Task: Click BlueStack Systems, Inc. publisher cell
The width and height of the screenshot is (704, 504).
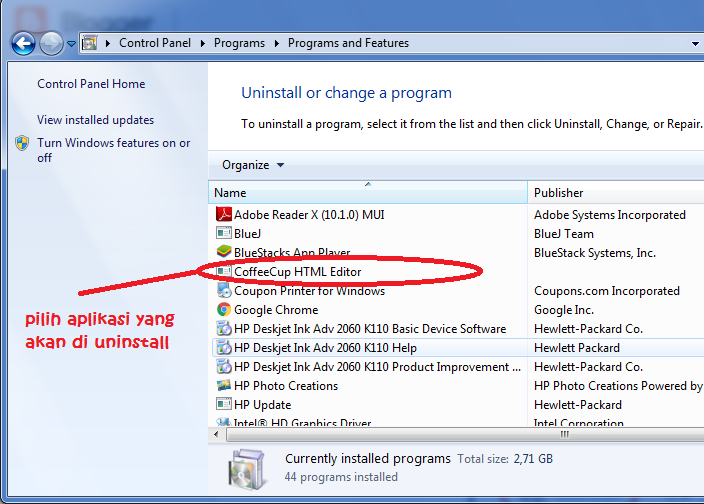Action: click(594, 253)
